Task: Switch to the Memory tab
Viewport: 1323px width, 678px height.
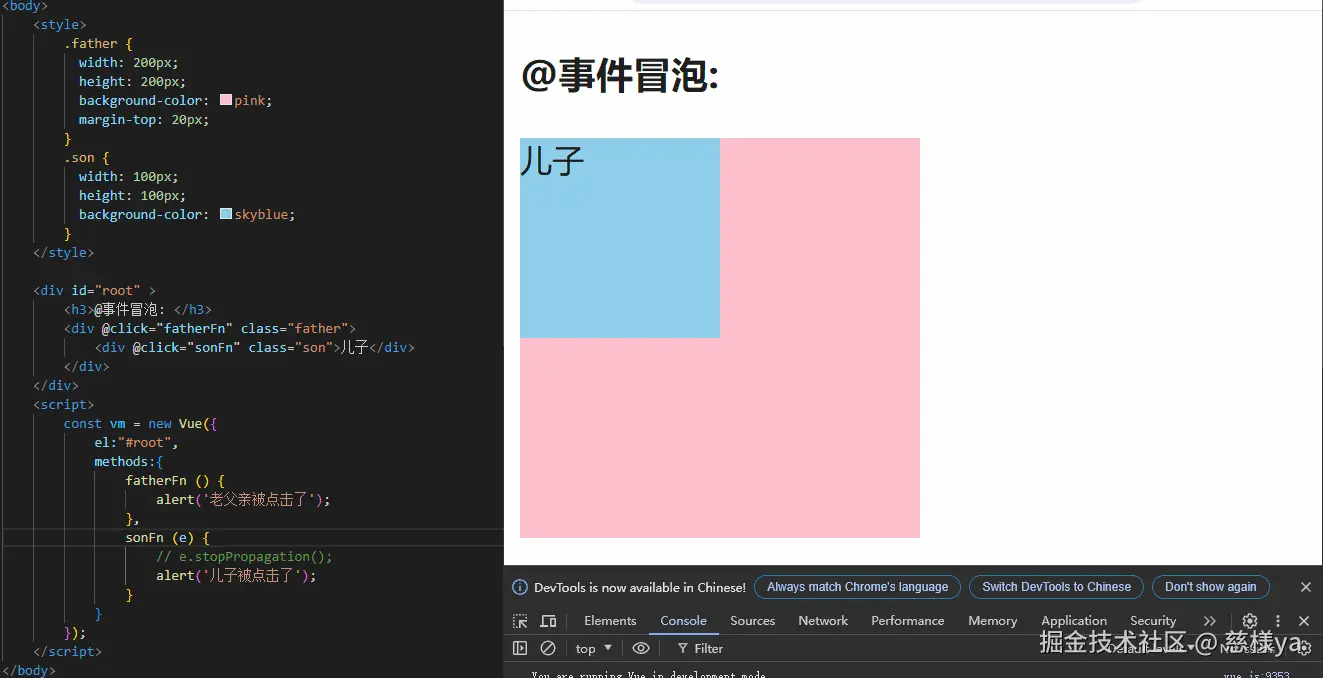Action: (992, 621)
